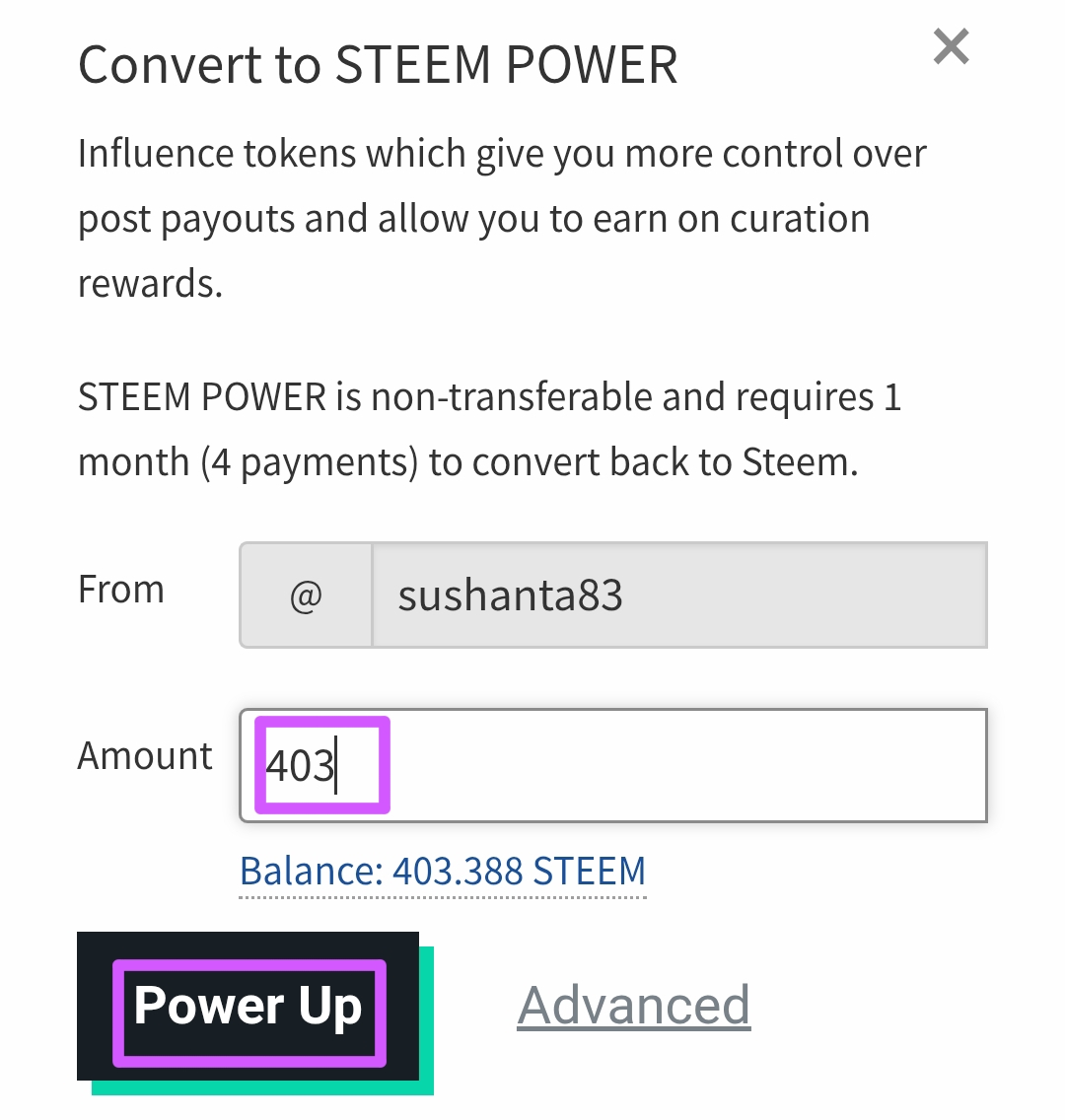Place cursor after 403 in Amount
The height and width of the screenshot is (1120, 1065).
(335, 766)
